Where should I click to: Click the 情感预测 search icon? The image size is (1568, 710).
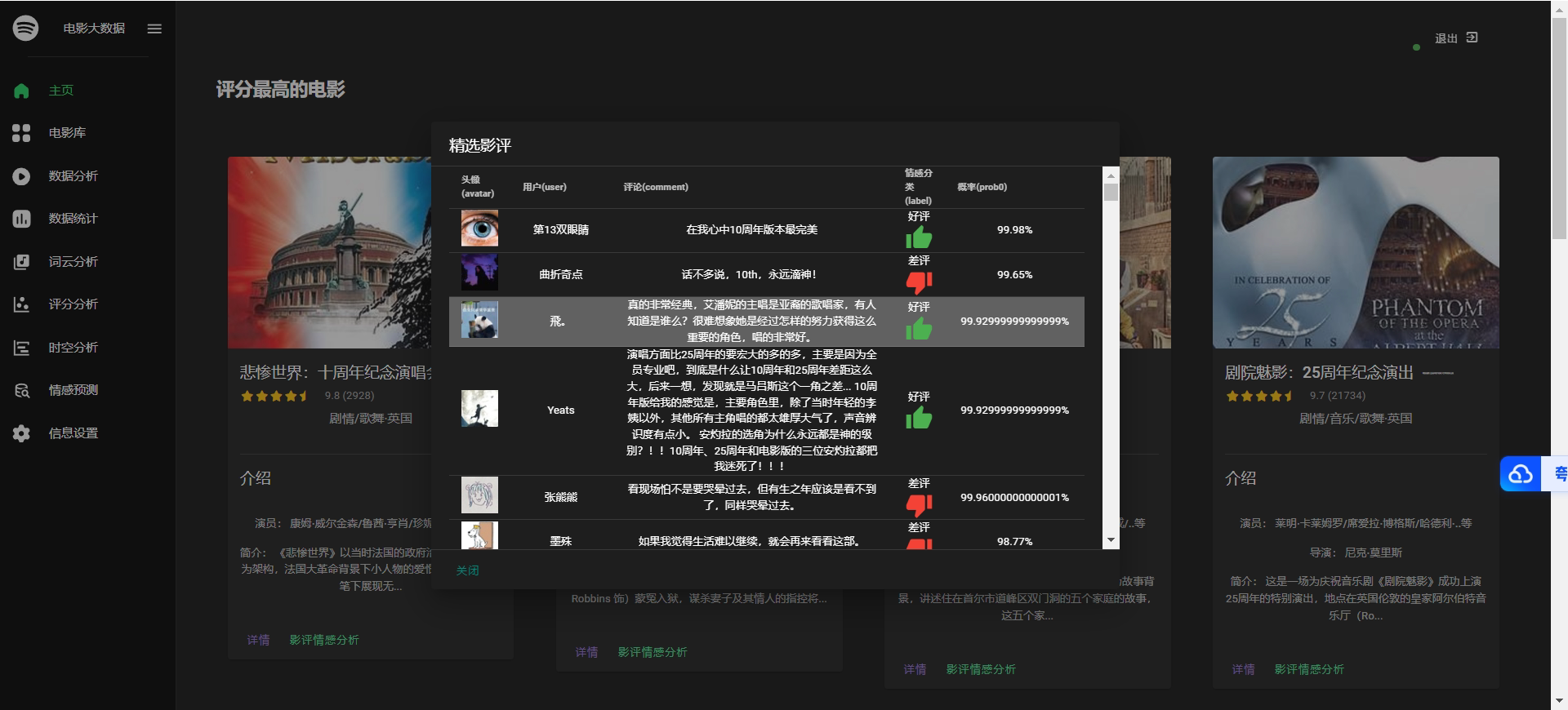[x=21, y=390]
